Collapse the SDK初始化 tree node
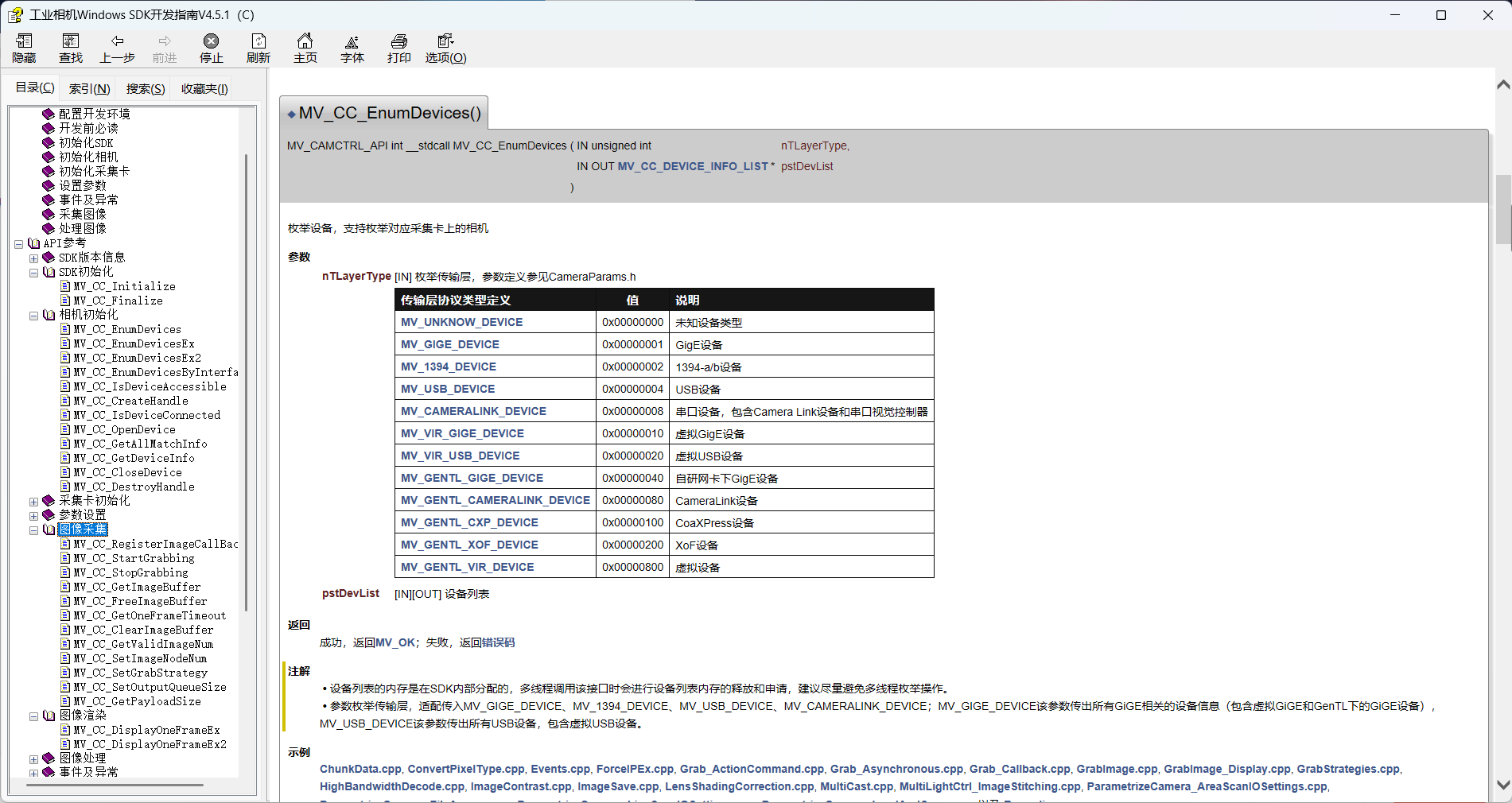The width and height of the screenshot is (1512, 803). pyautogui.click(x=33, y=273)
